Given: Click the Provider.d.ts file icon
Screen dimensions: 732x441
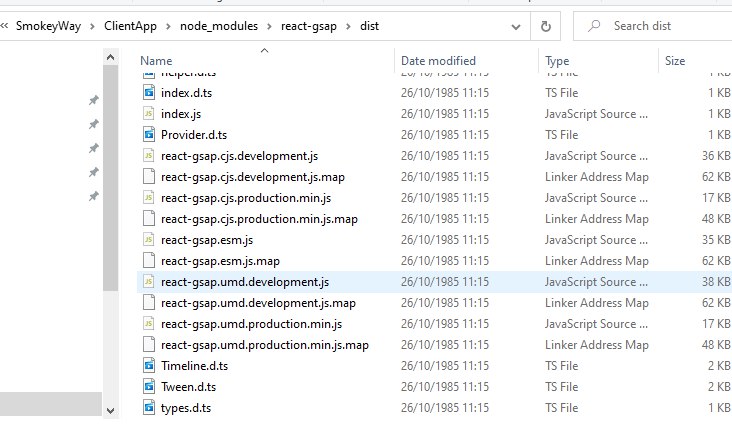Looking at the screenshot, I should pyautogui.click(x=148, y=134).
